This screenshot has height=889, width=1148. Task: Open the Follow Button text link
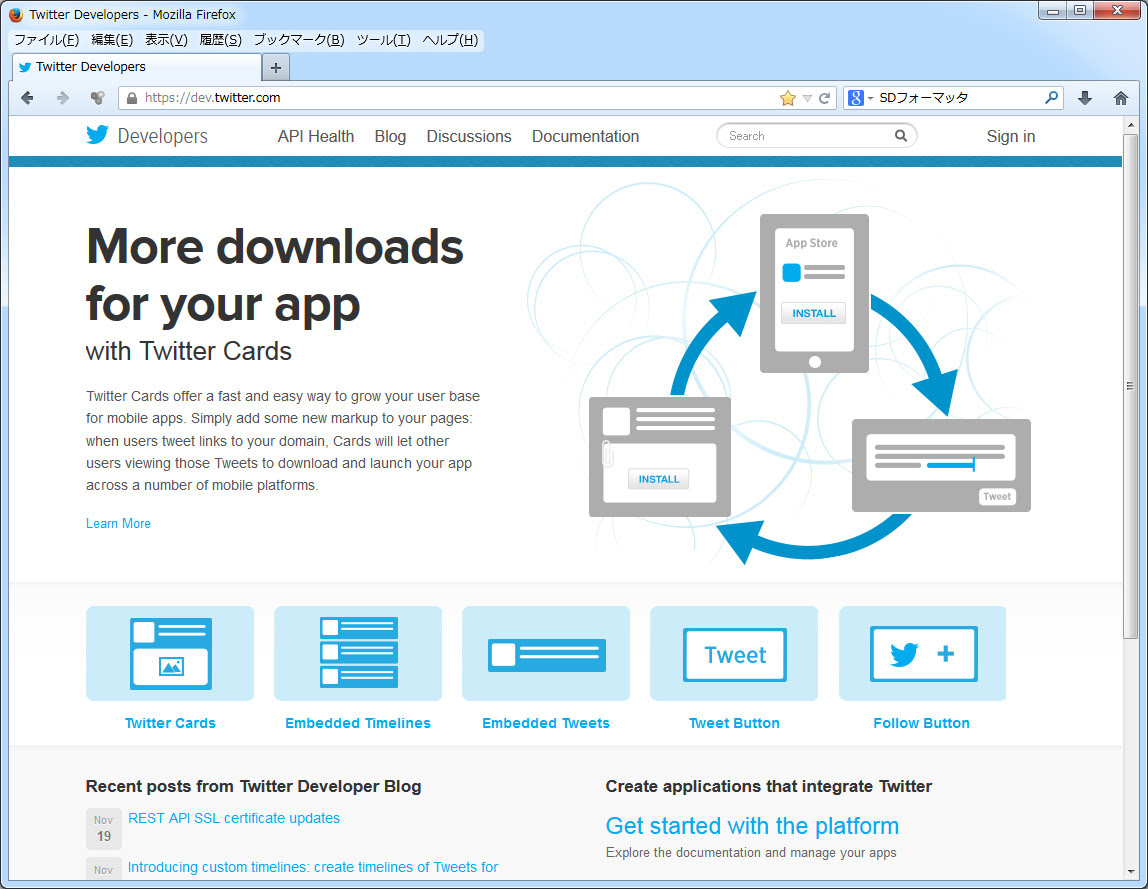922,723
